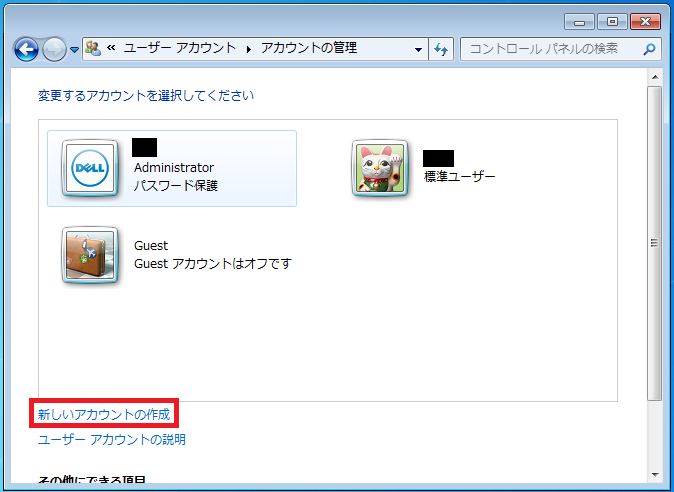Click the Guest account name
This screenshot has height=492, width=674.
click(x=151, y=246)
